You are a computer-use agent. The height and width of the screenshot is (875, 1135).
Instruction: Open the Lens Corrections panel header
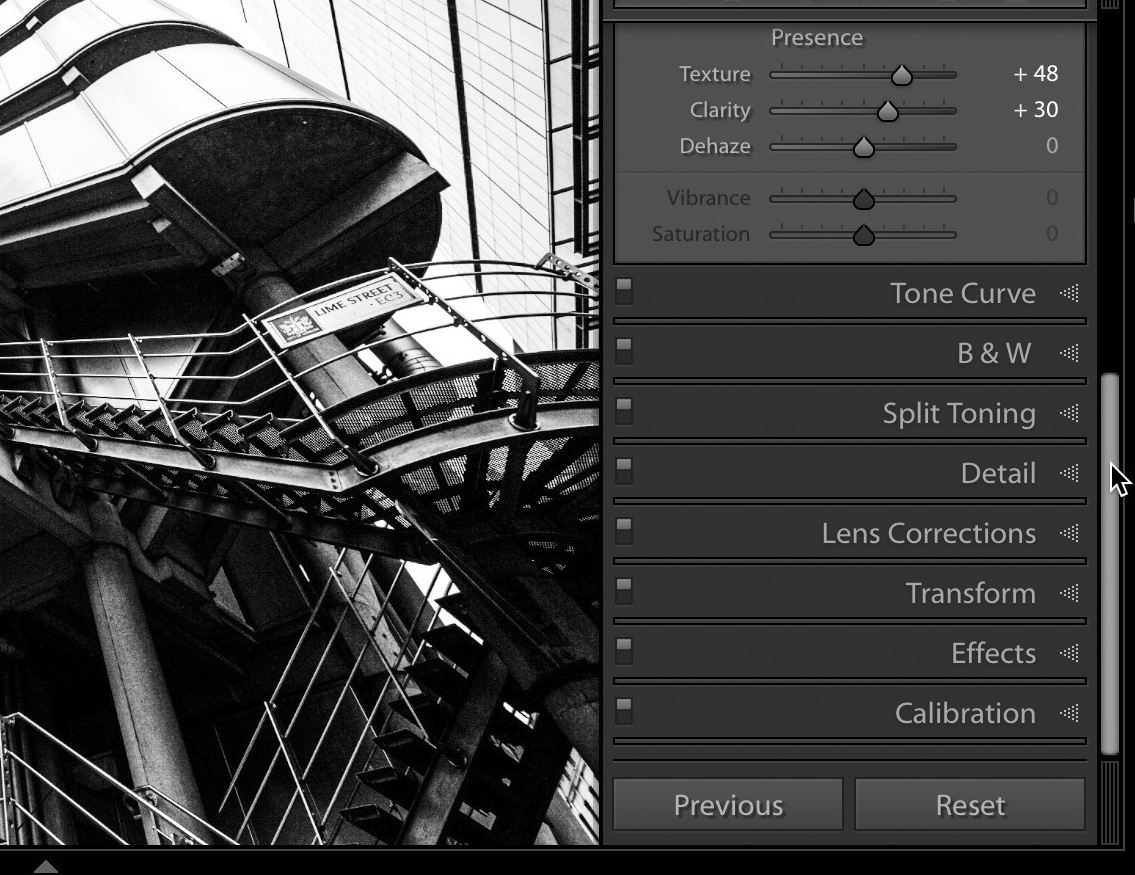click(x=850, y=533)
